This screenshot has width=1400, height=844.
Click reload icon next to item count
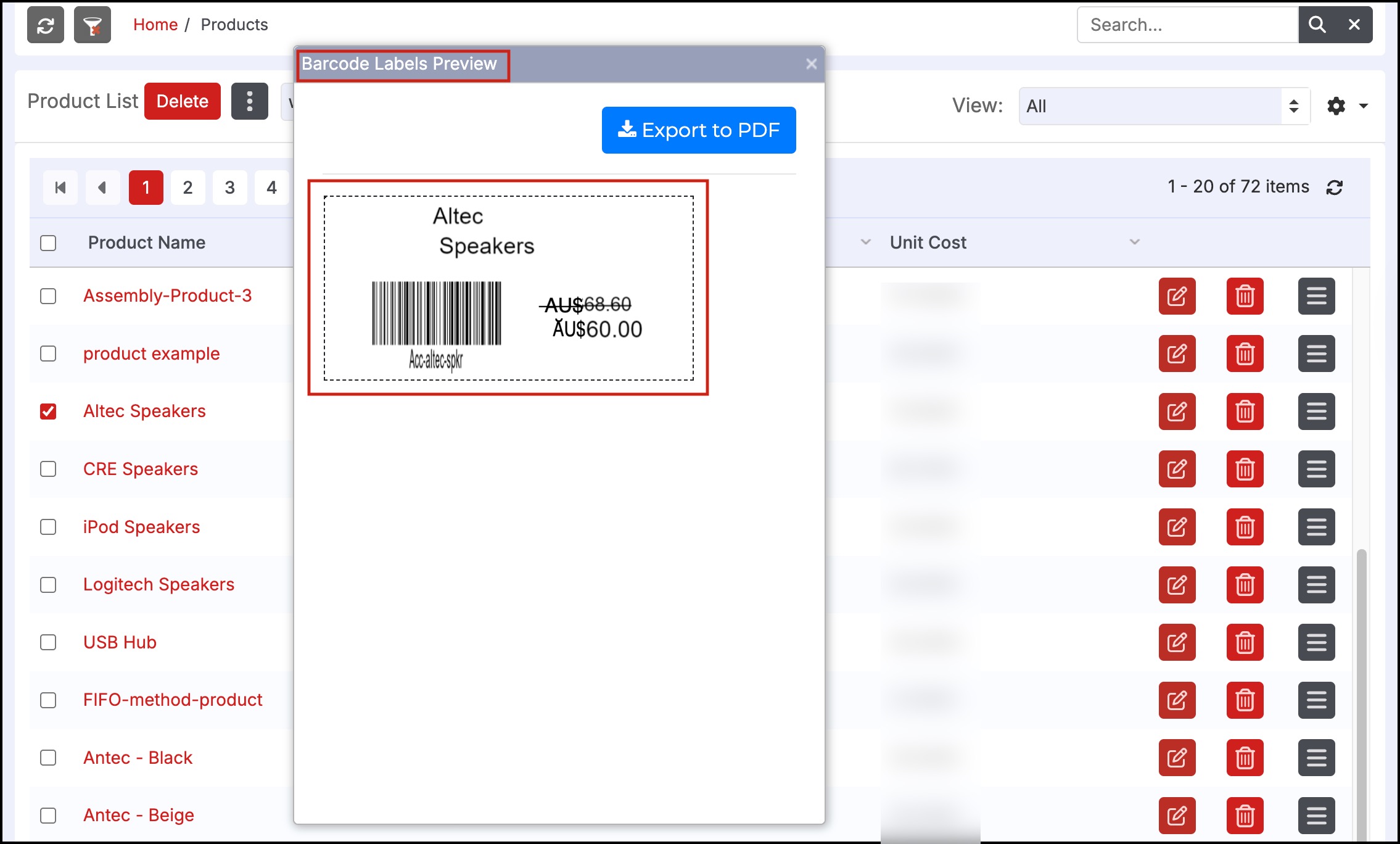pos(1335,188)
